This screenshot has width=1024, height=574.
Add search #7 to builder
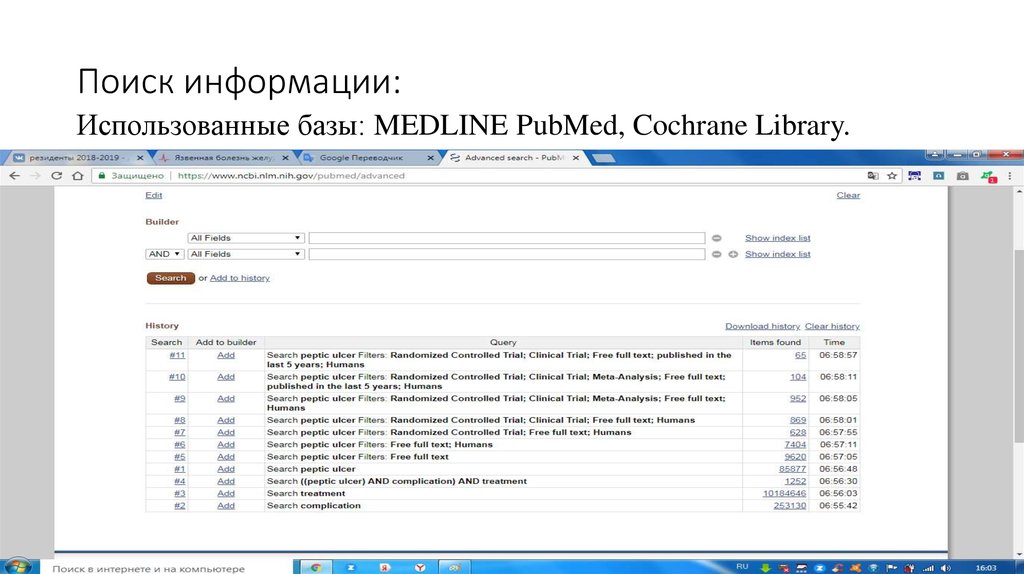click(x=226, y=432)
